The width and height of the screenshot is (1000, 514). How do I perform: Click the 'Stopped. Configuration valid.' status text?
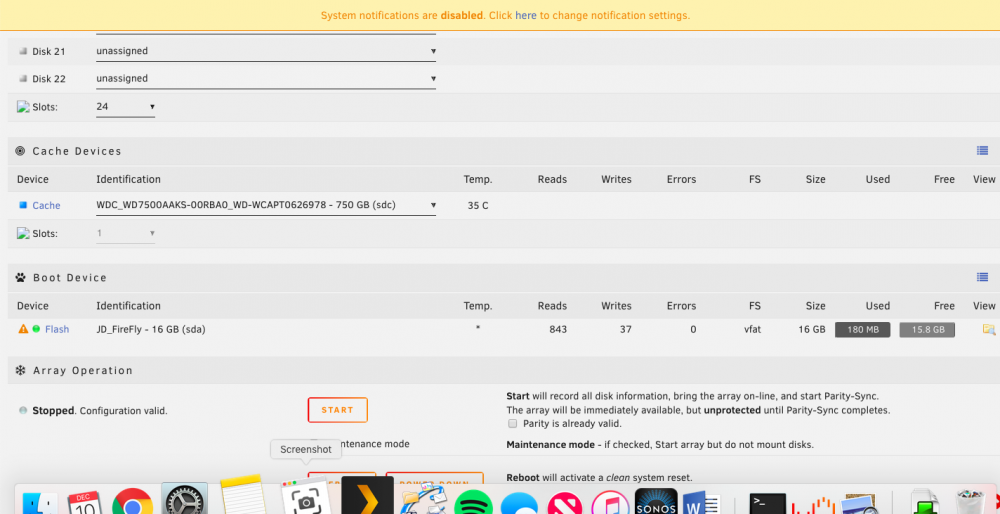coord(99,411)
